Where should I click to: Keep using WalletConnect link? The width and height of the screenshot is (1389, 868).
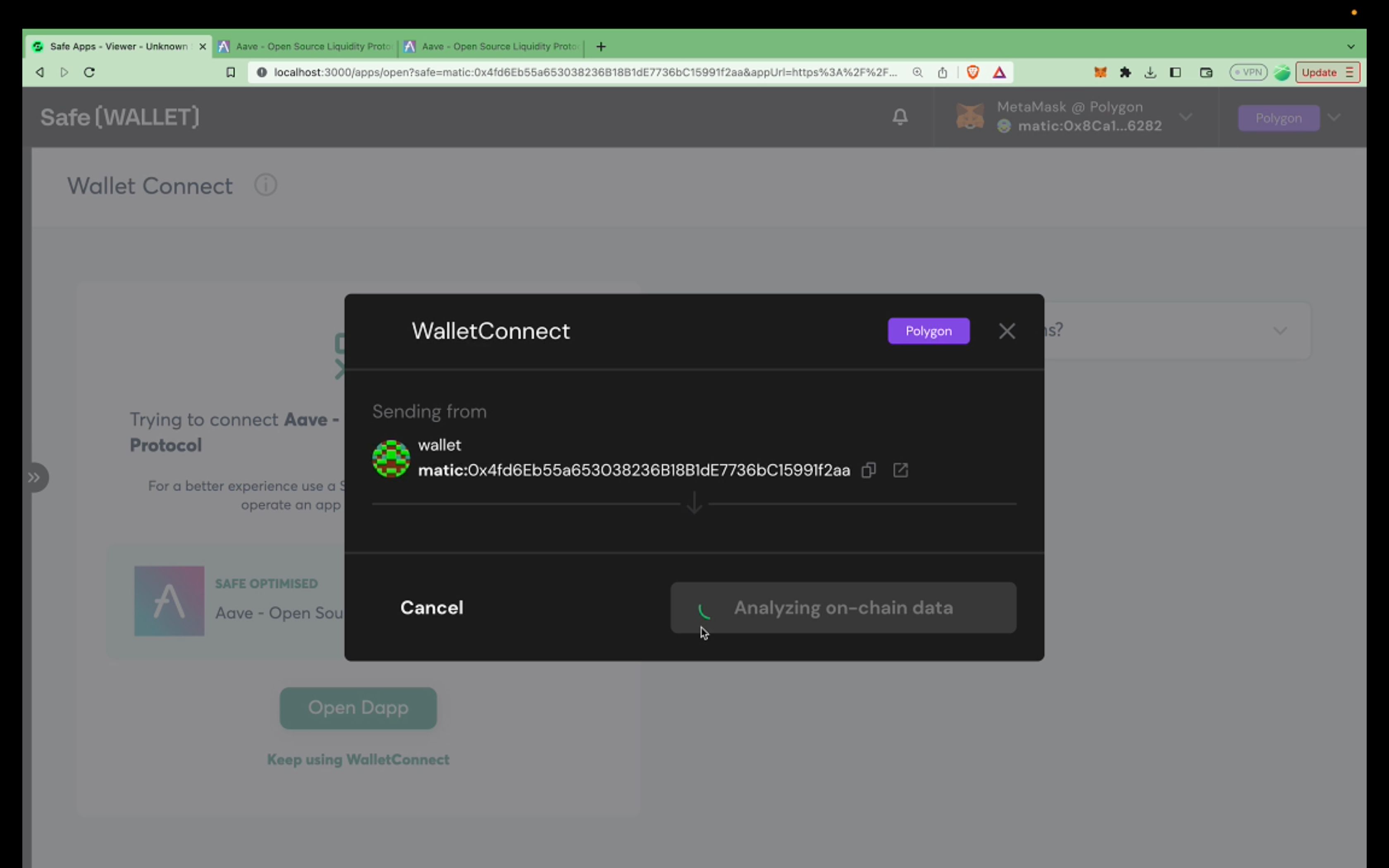tap(358, 760)
